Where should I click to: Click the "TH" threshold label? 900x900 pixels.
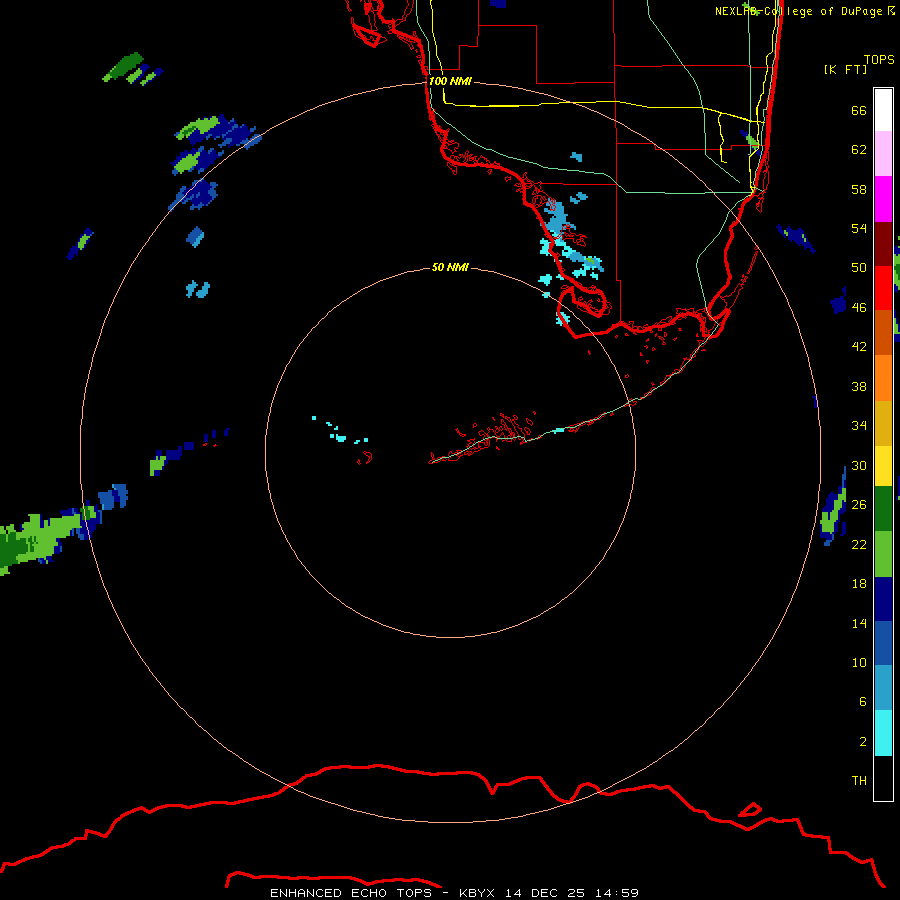tap(859, 781)
